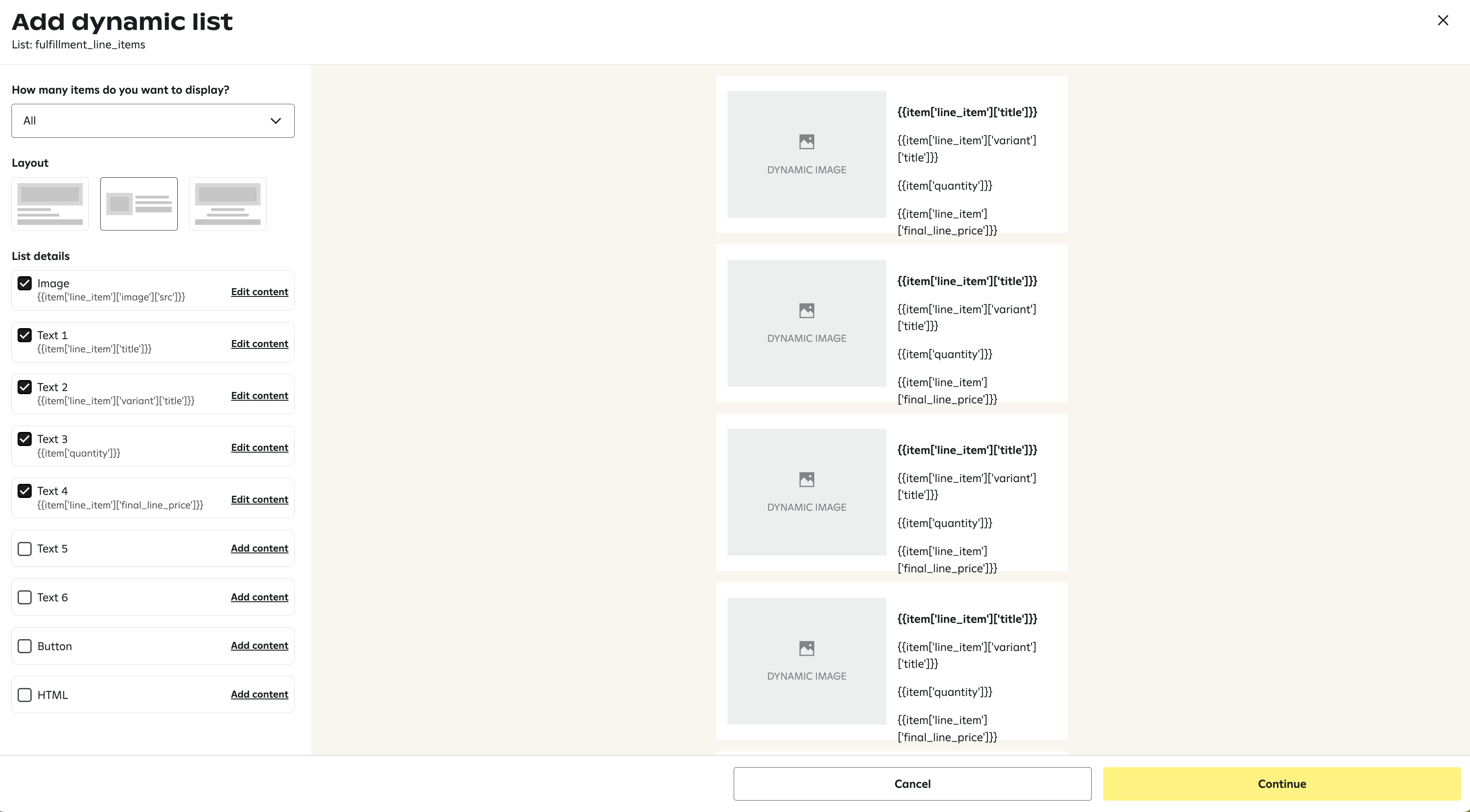Add content for Text 6

(x=259, y=597)
